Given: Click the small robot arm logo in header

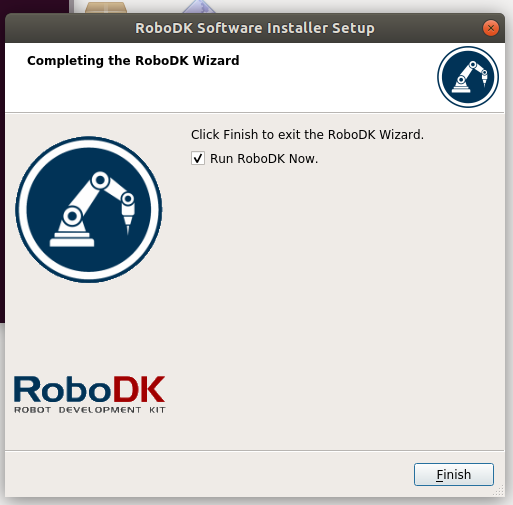Looking at the screenshot, I should [468, 77].
